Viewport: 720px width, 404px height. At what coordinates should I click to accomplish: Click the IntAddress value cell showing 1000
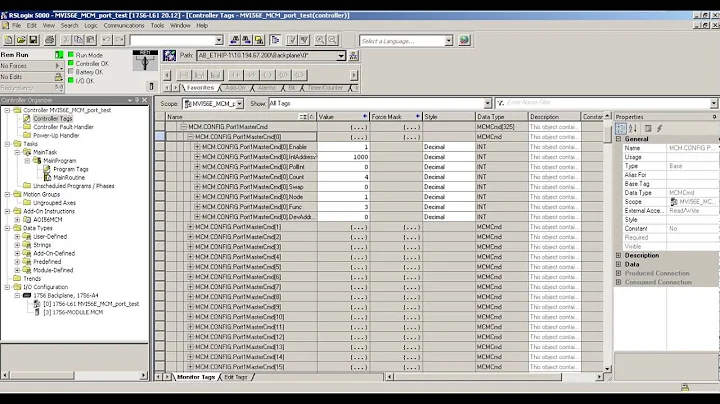coord(343,157)
